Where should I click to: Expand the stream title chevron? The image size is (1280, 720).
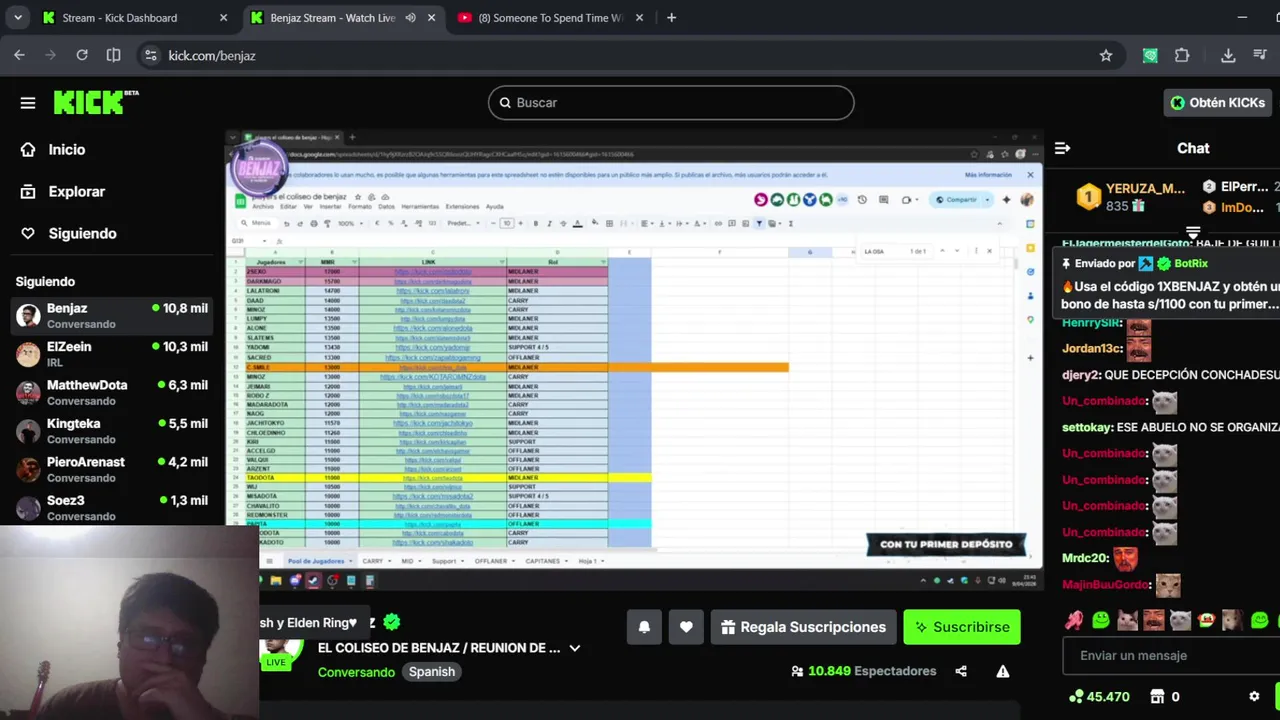(575, 648)
